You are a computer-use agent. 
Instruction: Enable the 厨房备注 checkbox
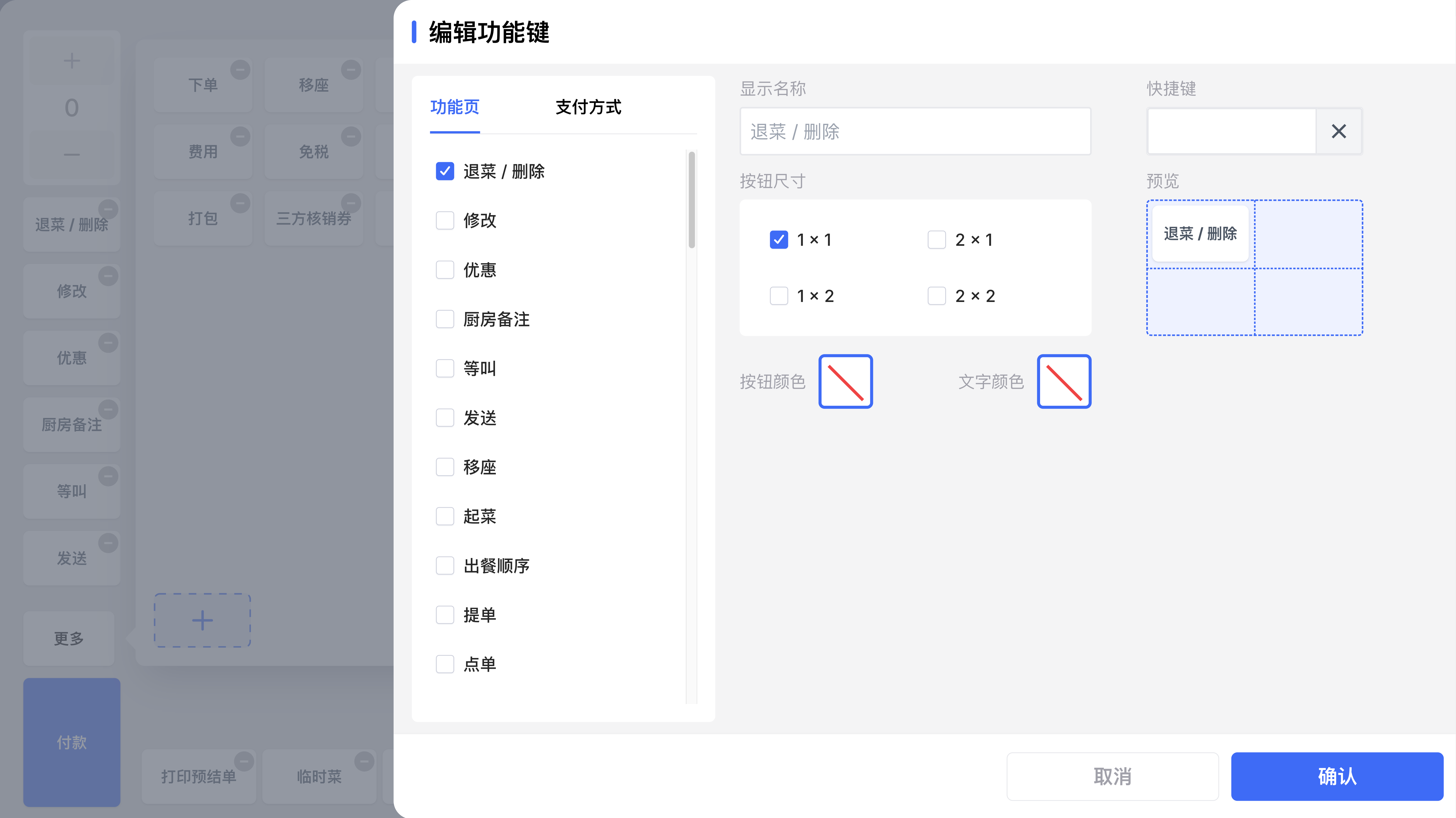pyautogui.click(x=445, y=319)
